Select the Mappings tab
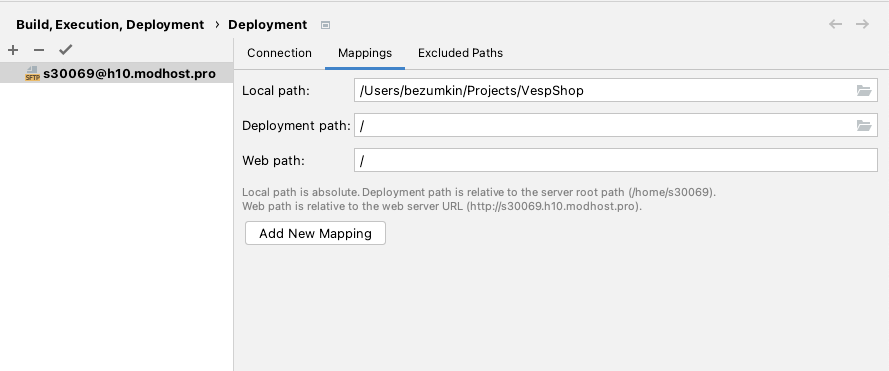Image resolution: width=889 pixels, height=371 pixels. [x=365, y=53]
